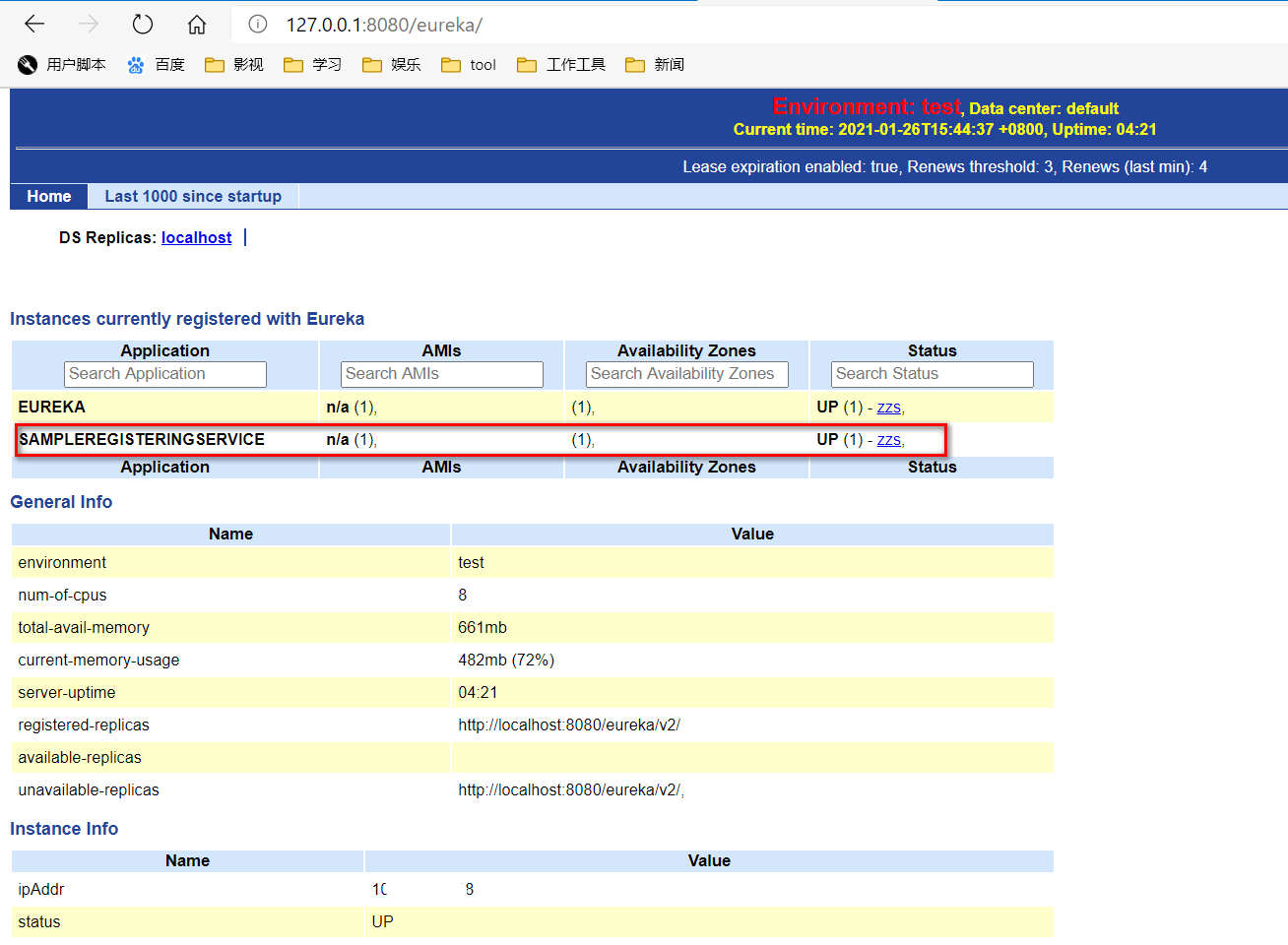
Task: Open the 新闻 bookmark folder
Action: click(655, 65)
